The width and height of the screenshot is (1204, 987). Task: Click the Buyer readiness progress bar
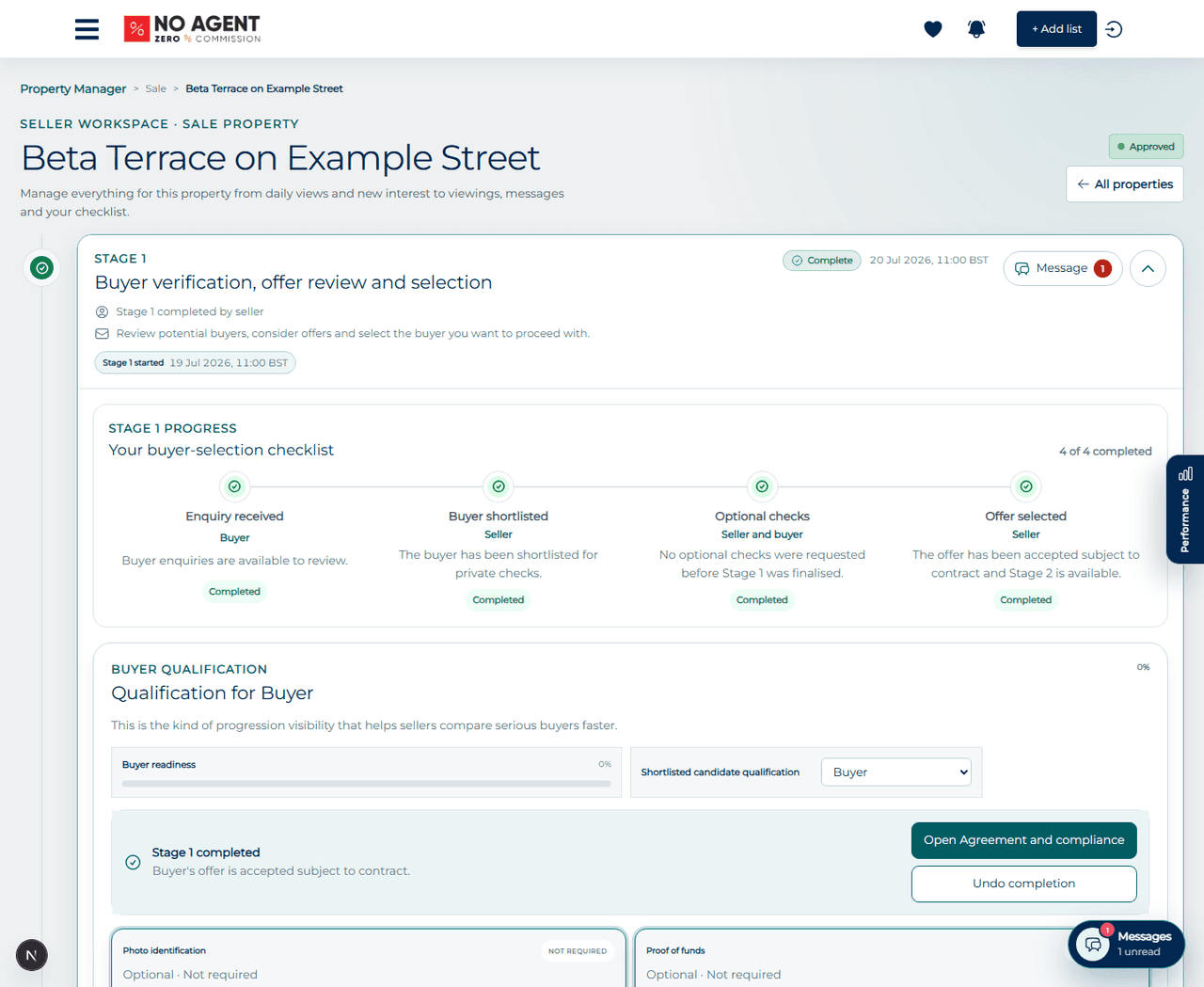pos(366,783)
